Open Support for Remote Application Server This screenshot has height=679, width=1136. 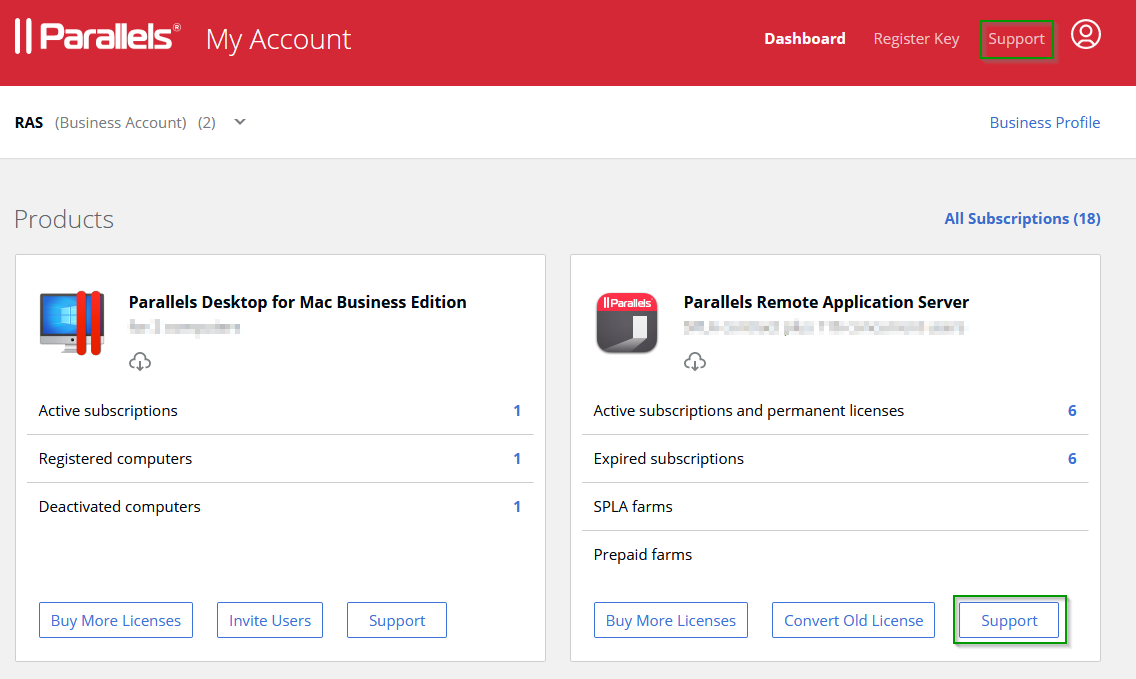click(1008, 620)
